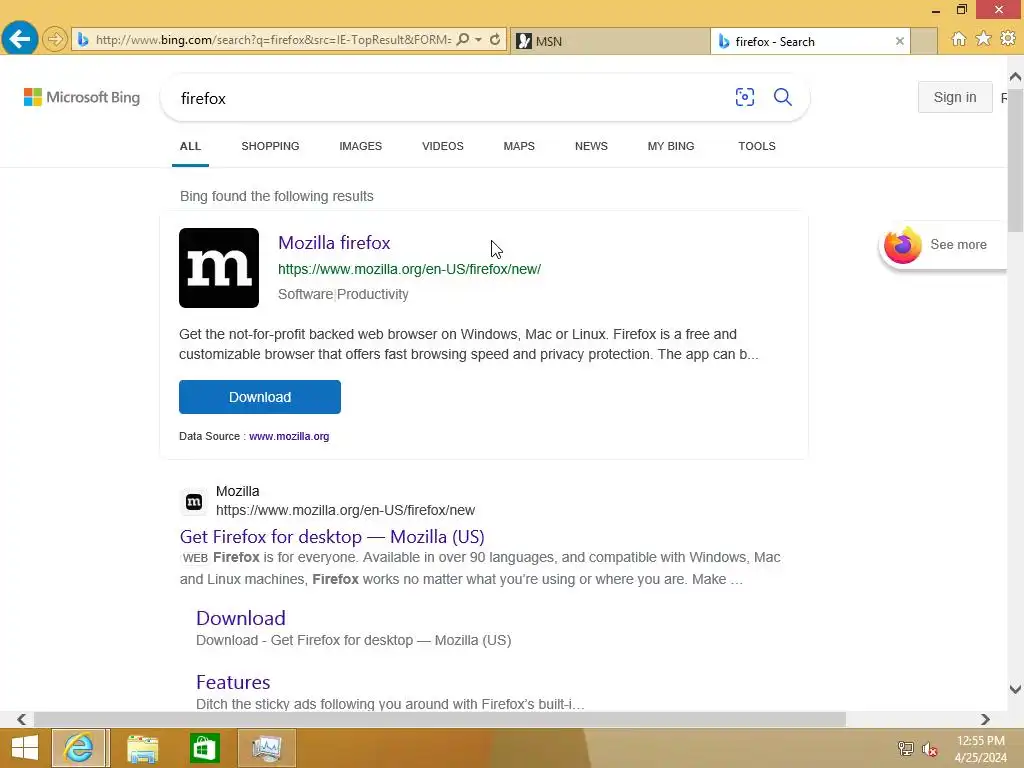This screenshot has width=1024, height=768.
Task: Open the Tools gear icon
Action: [x=1008, y=39]
